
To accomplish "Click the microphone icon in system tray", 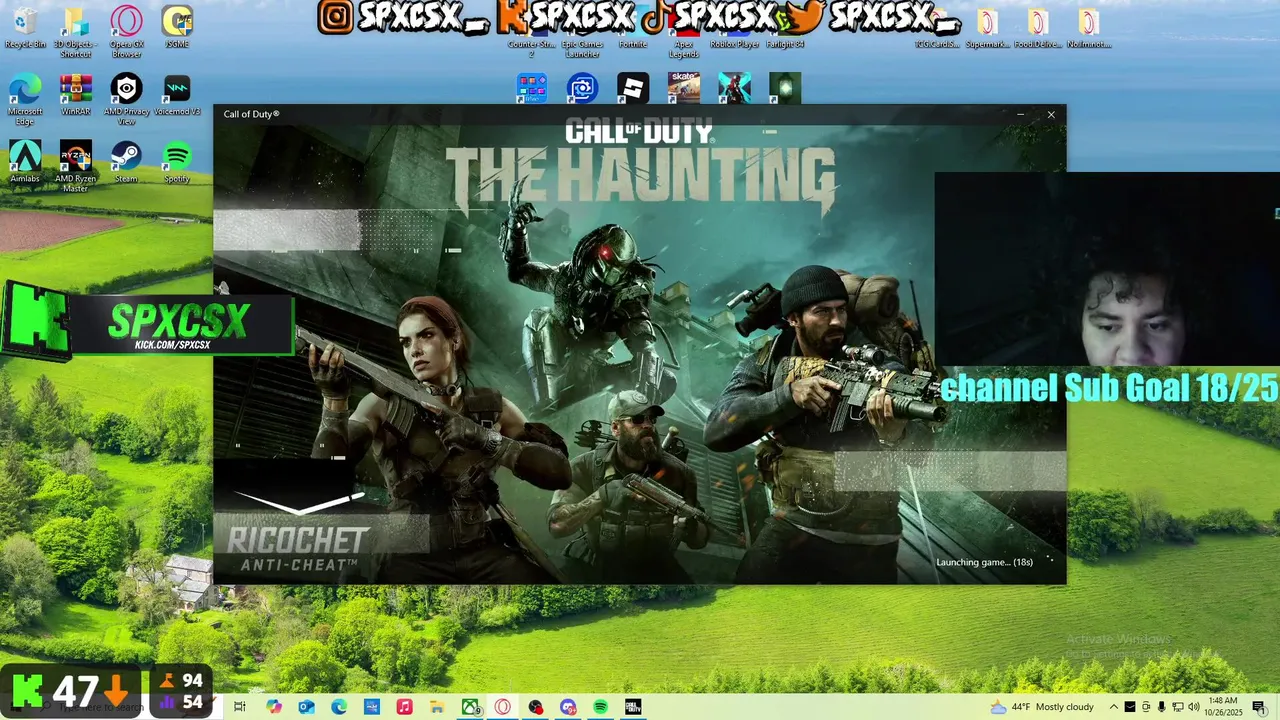I will [1161, 707].
